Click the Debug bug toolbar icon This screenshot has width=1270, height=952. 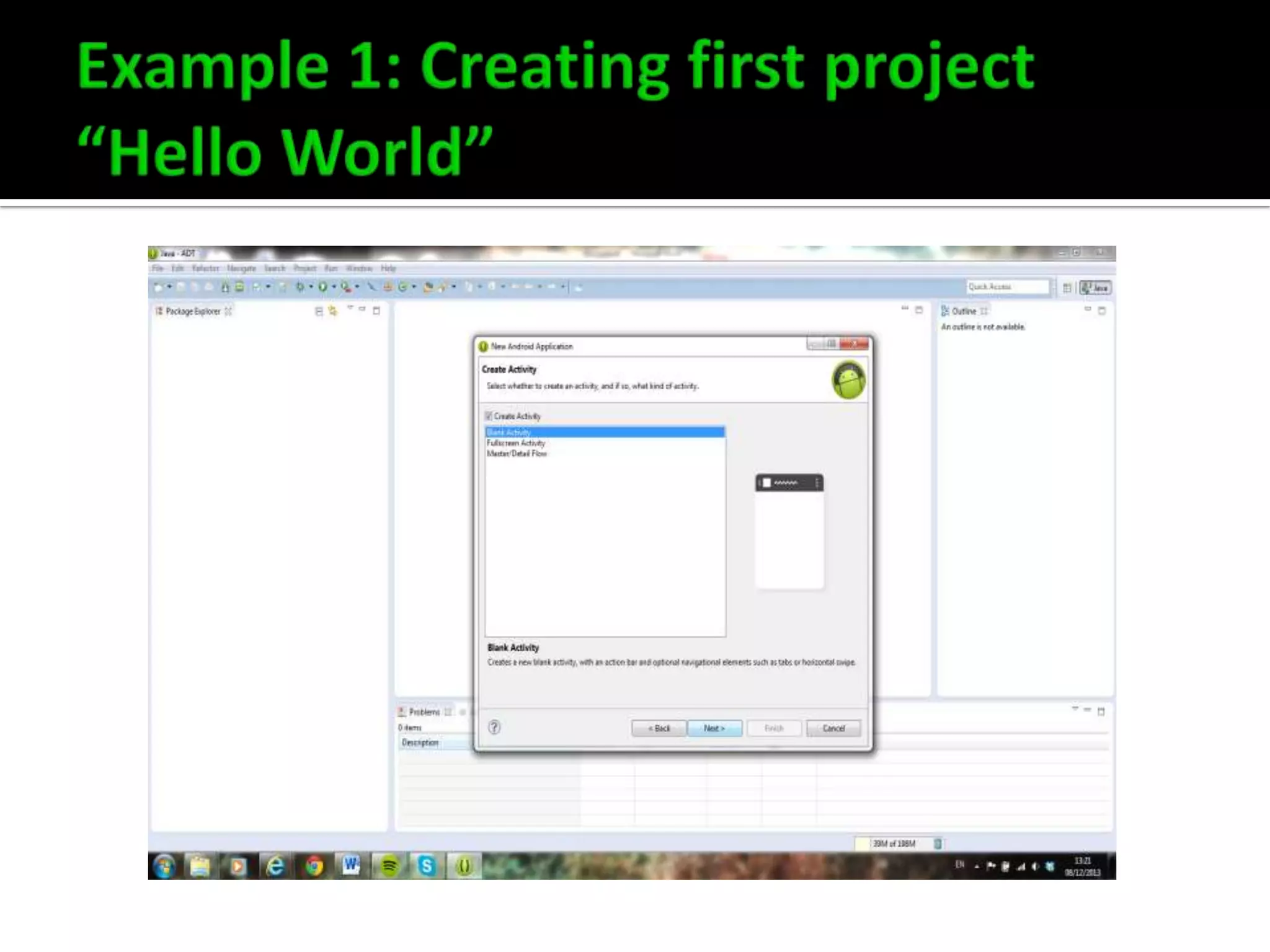(x=300, y=287)
